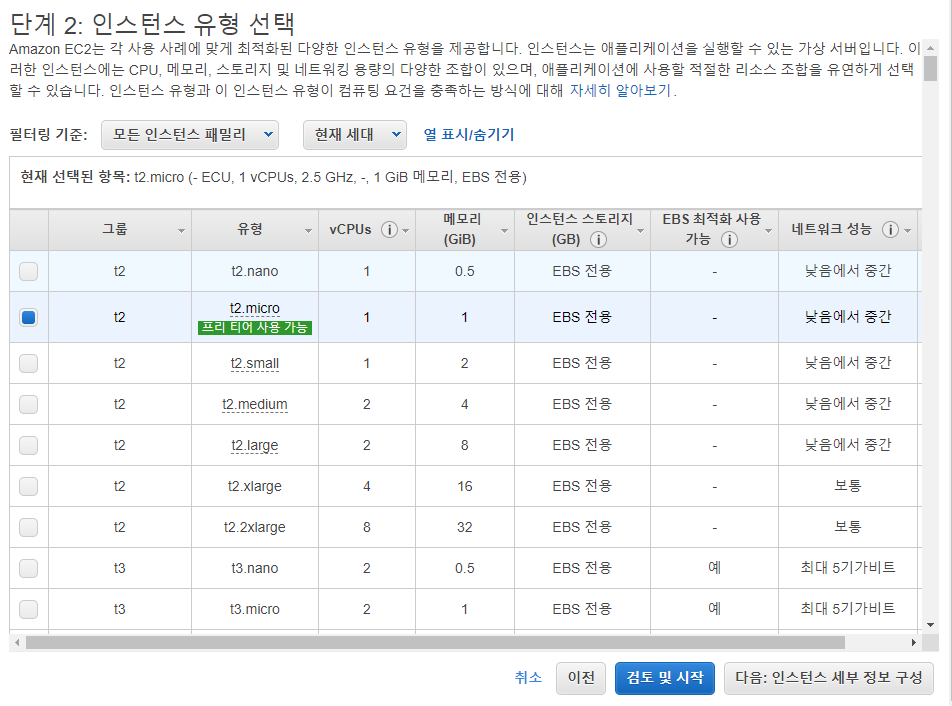Viewport: 952px width, 706px height.
Task: Go back with the 이전 button
Action: [x=581, y=678]
